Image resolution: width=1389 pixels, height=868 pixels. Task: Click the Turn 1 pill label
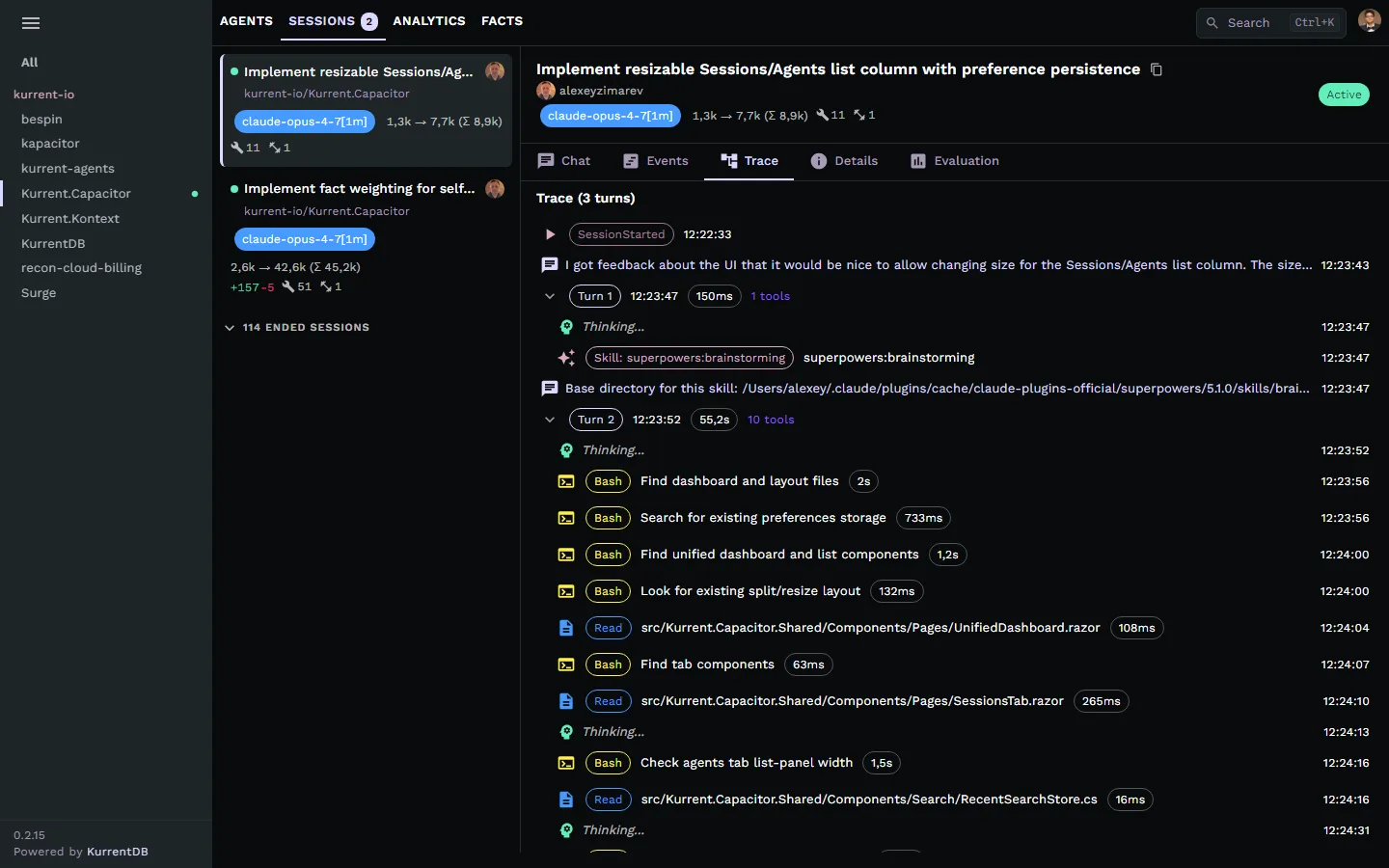595,296
